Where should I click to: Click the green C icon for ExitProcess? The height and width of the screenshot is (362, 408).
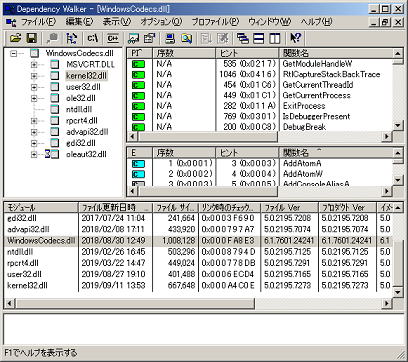[x=138, y=106]
